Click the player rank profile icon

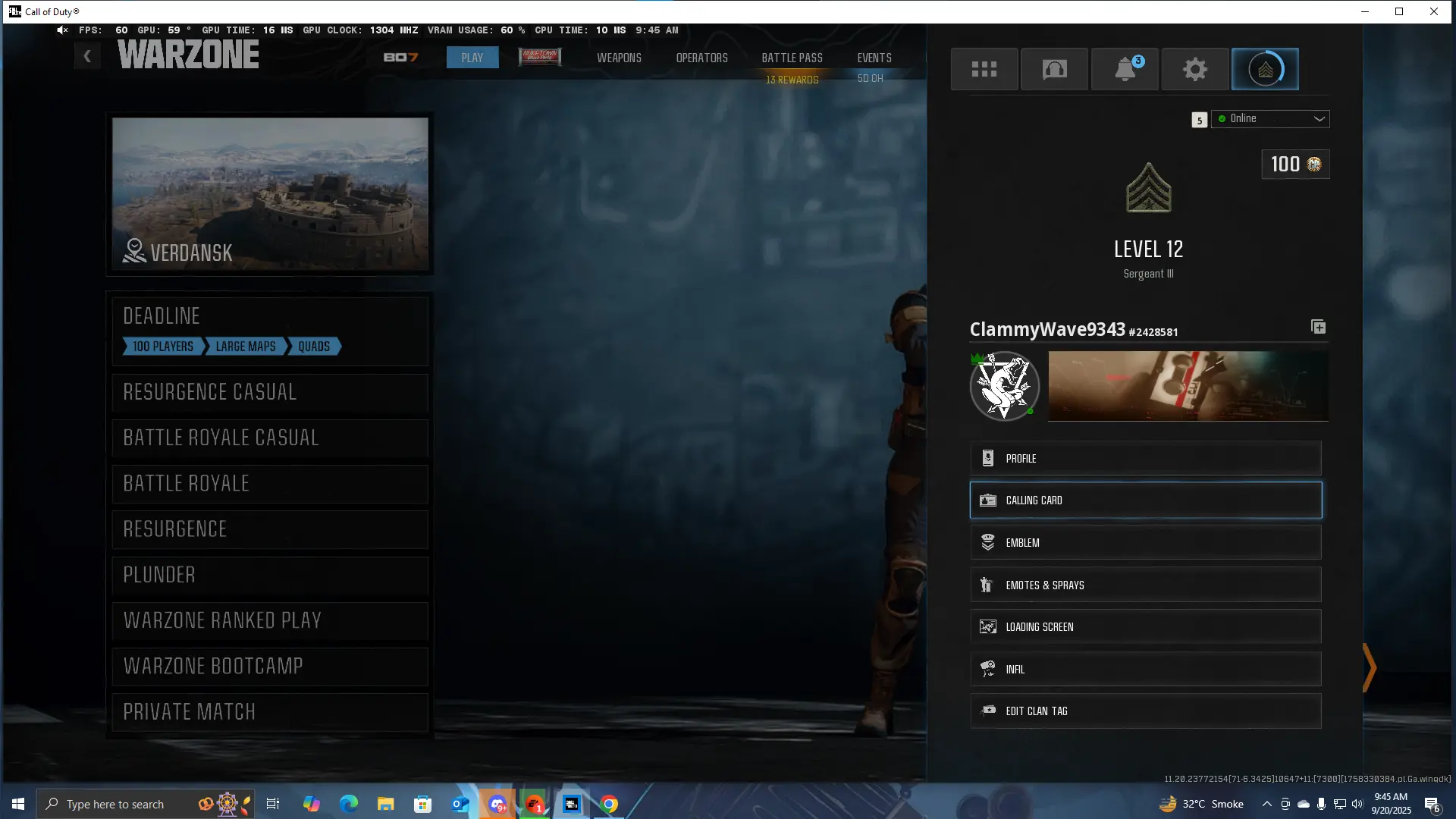coord(1264,69)
